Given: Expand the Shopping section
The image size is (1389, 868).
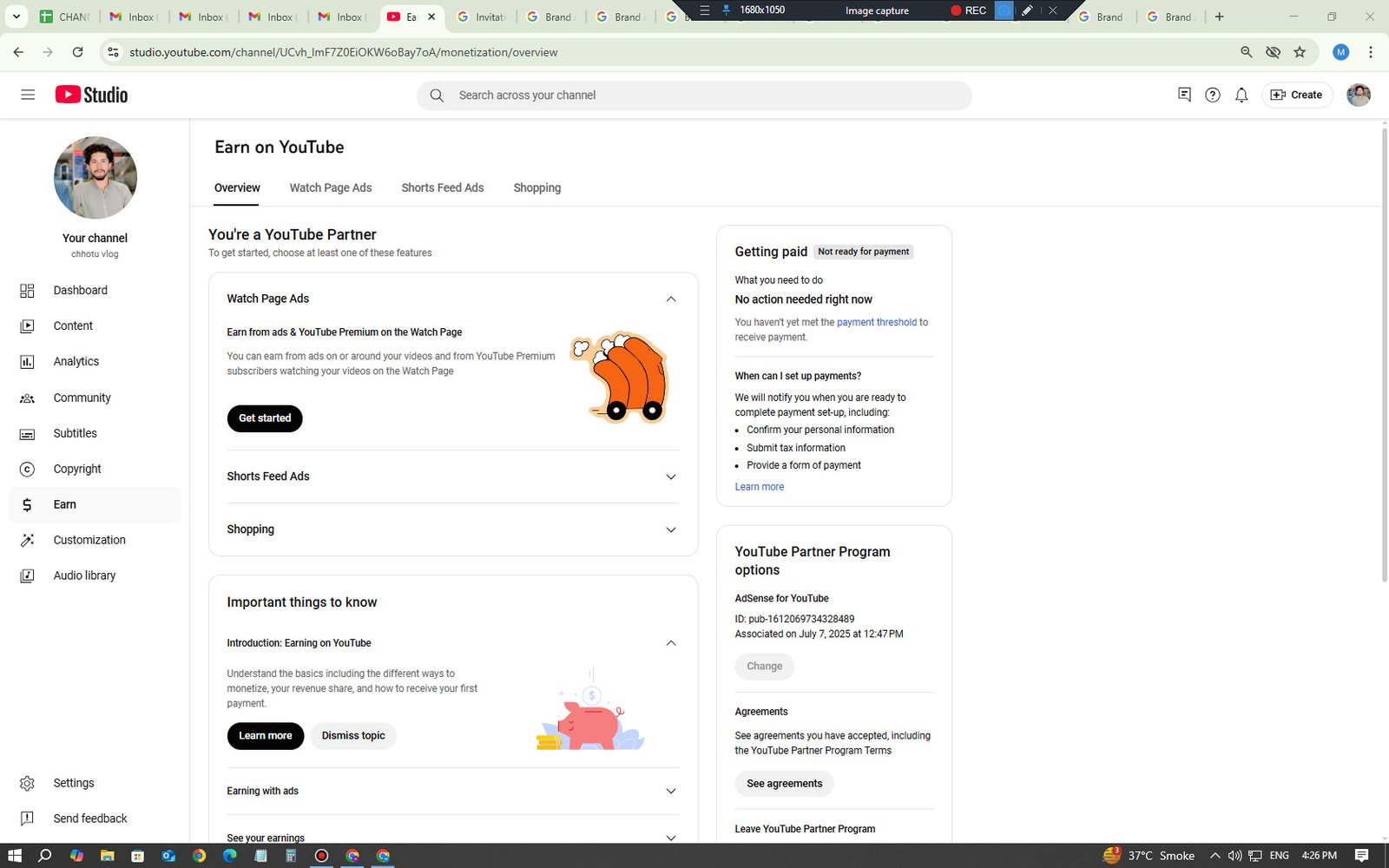Looking at the screenshot, I should (670, 529).
